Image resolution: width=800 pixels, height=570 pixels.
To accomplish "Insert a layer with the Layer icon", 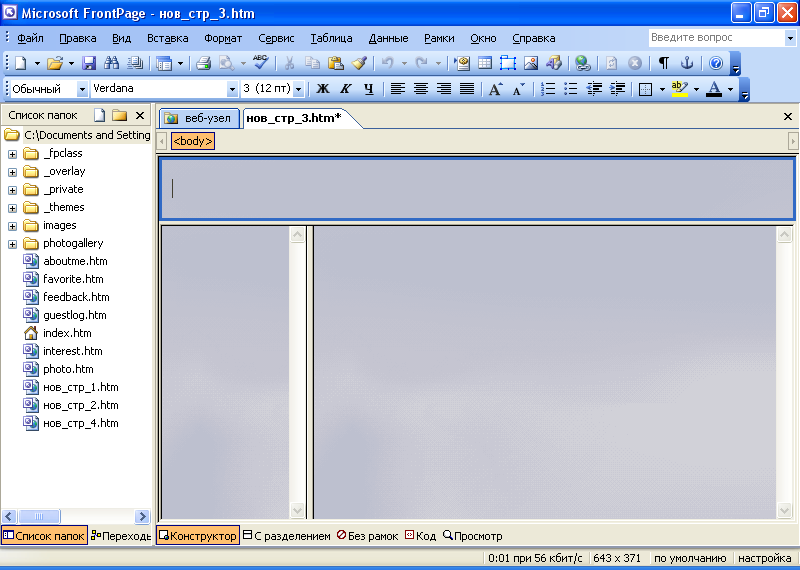I will coord(508,63).
